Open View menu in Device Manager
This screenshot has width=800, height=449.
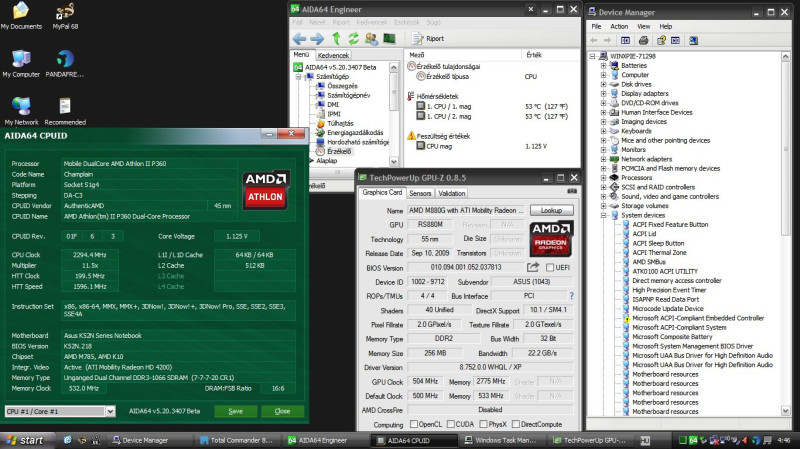[x=643, y=26]
